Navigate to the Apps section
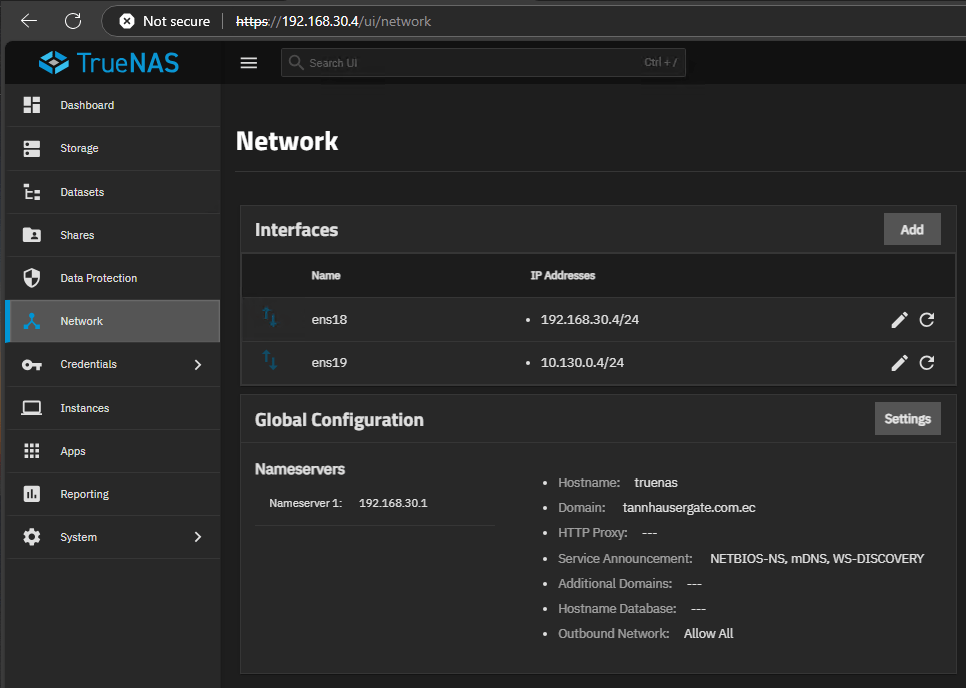966x688 pixels. click(x=73, y=451)
